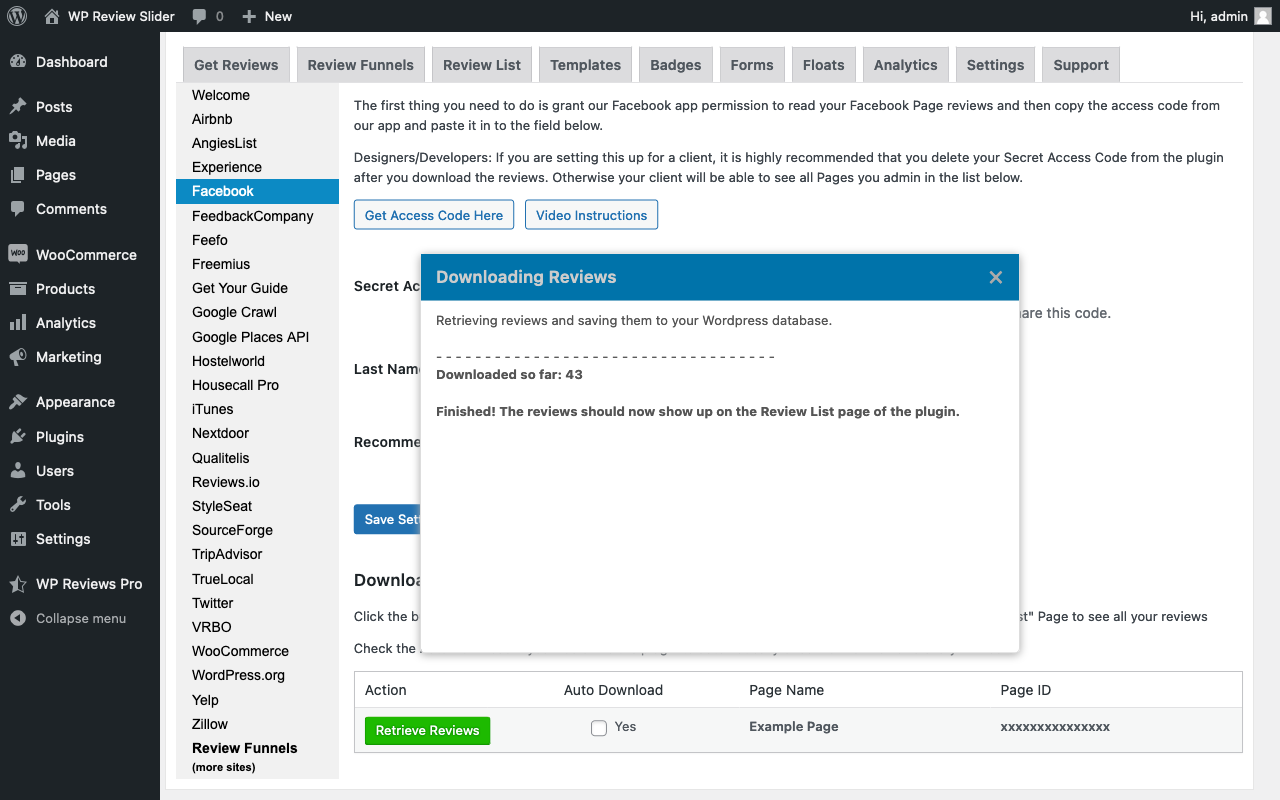Open the plugin Settings tab

995,65
